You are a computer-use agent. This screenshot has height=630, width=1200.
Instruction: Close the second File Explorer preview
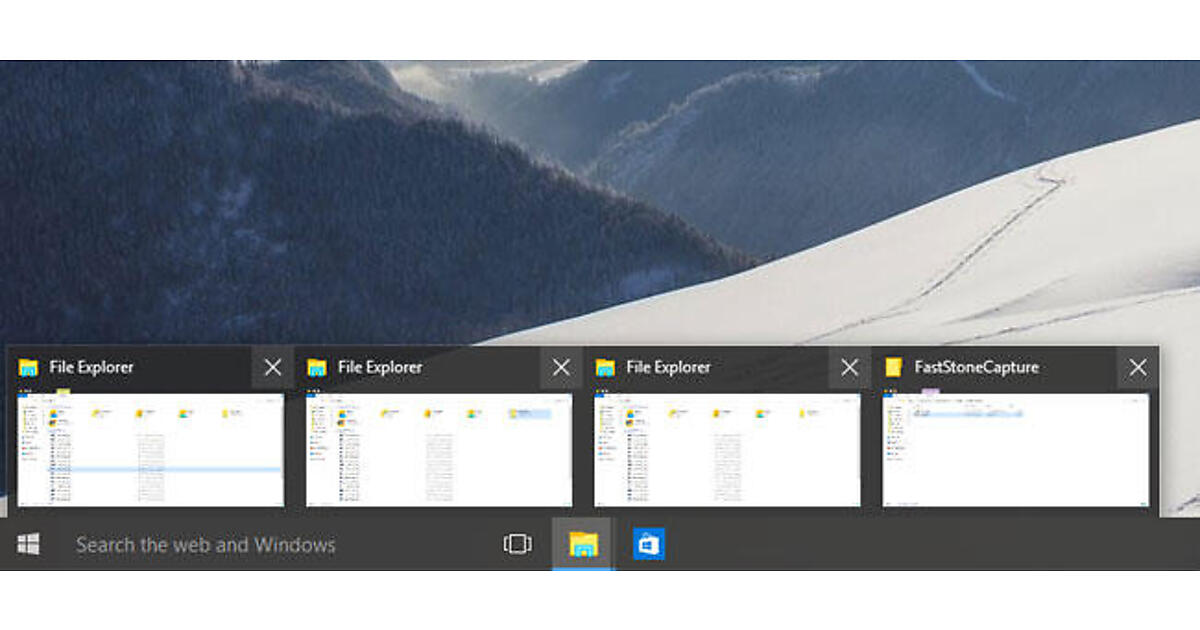click(561, 368)
